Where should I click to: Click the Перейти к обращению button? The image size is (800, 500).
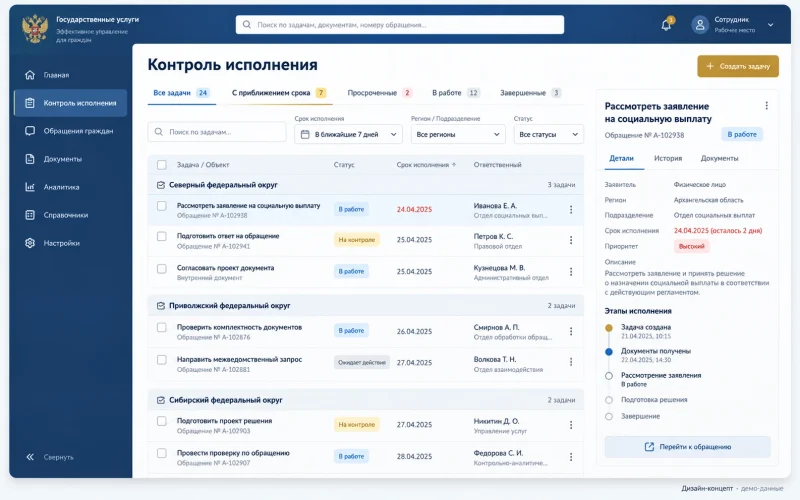pyautogui.click(x=688, y=447)
